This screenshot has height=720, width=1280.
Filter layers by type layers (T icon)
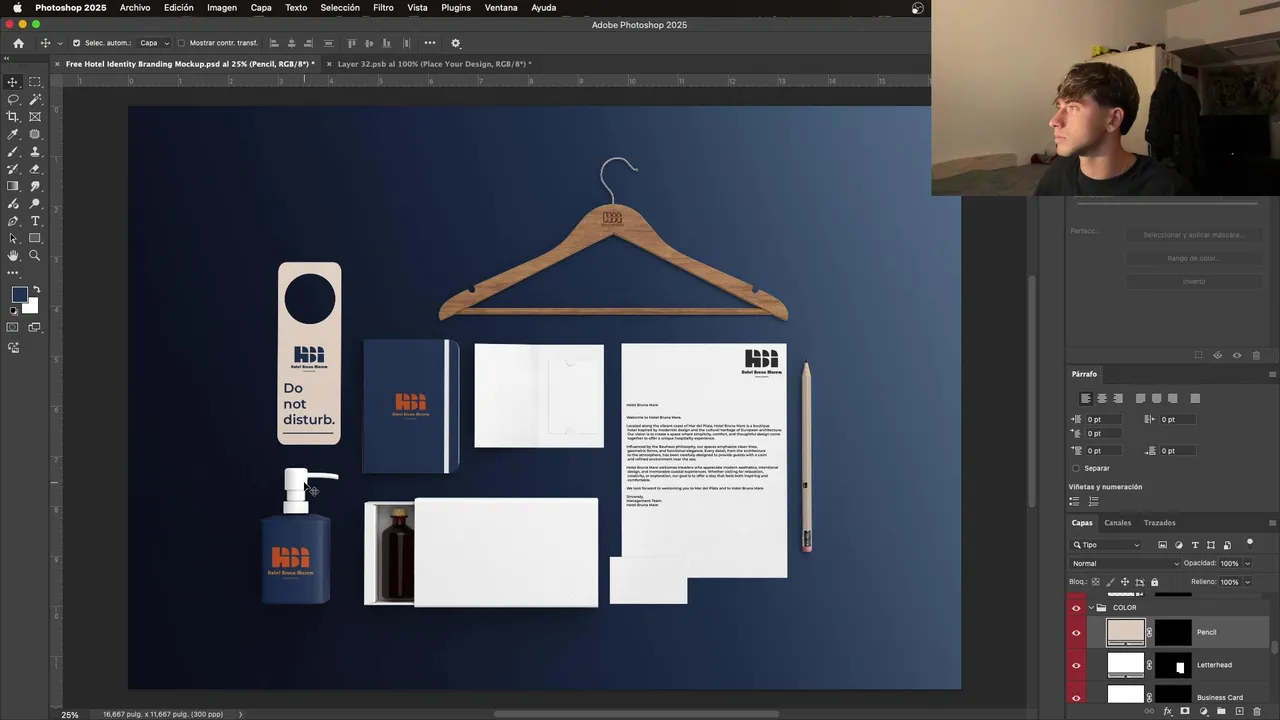tap(1195, 545)
